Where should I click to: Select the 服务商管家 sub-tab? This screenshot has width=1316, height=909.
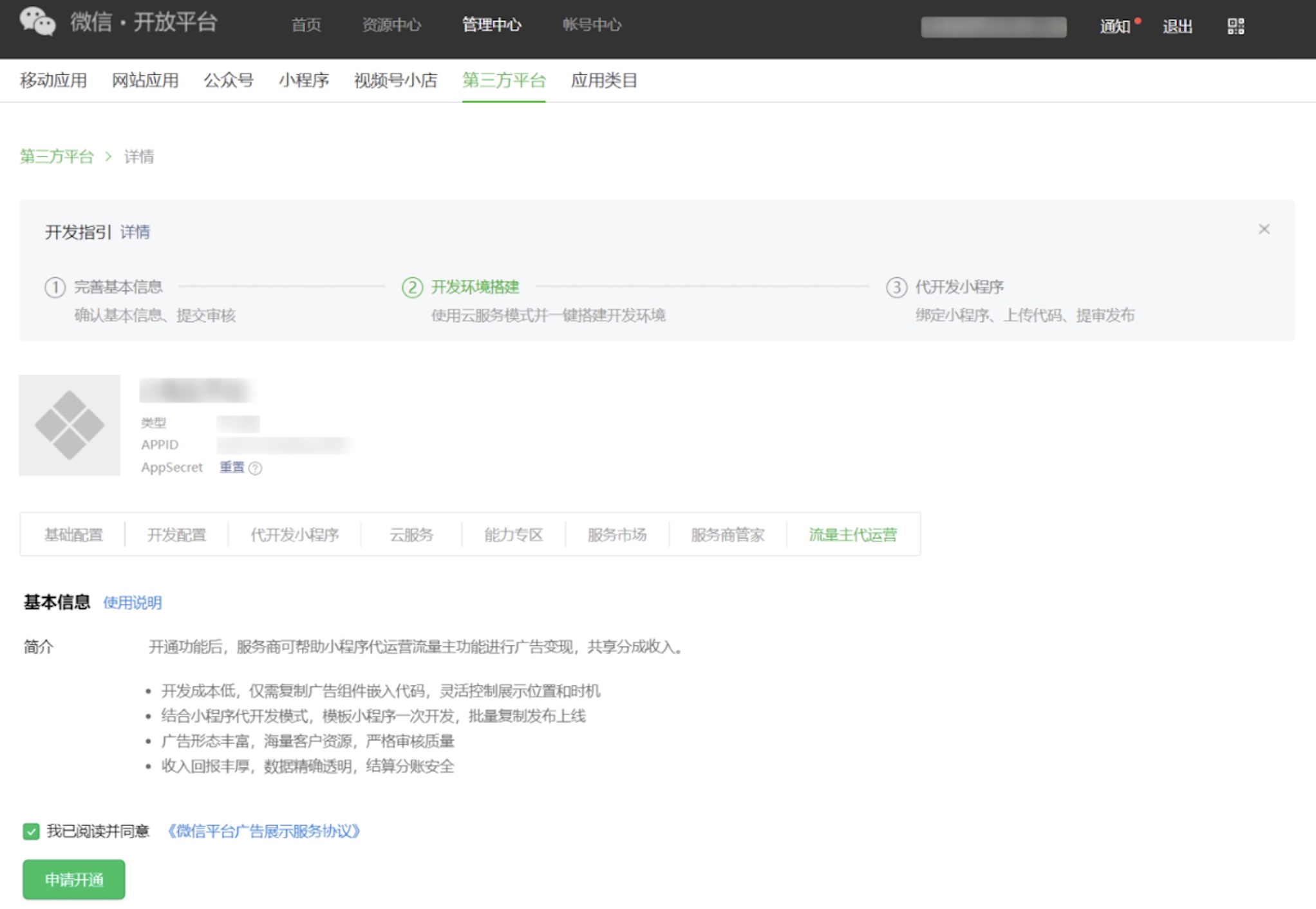(728, 534)
